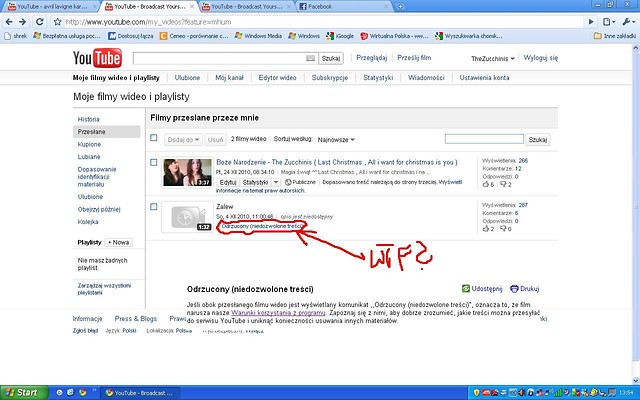The height and width of the screenshot is (400, 640).
Task: Click the YouTube logo
Action: 97,58
